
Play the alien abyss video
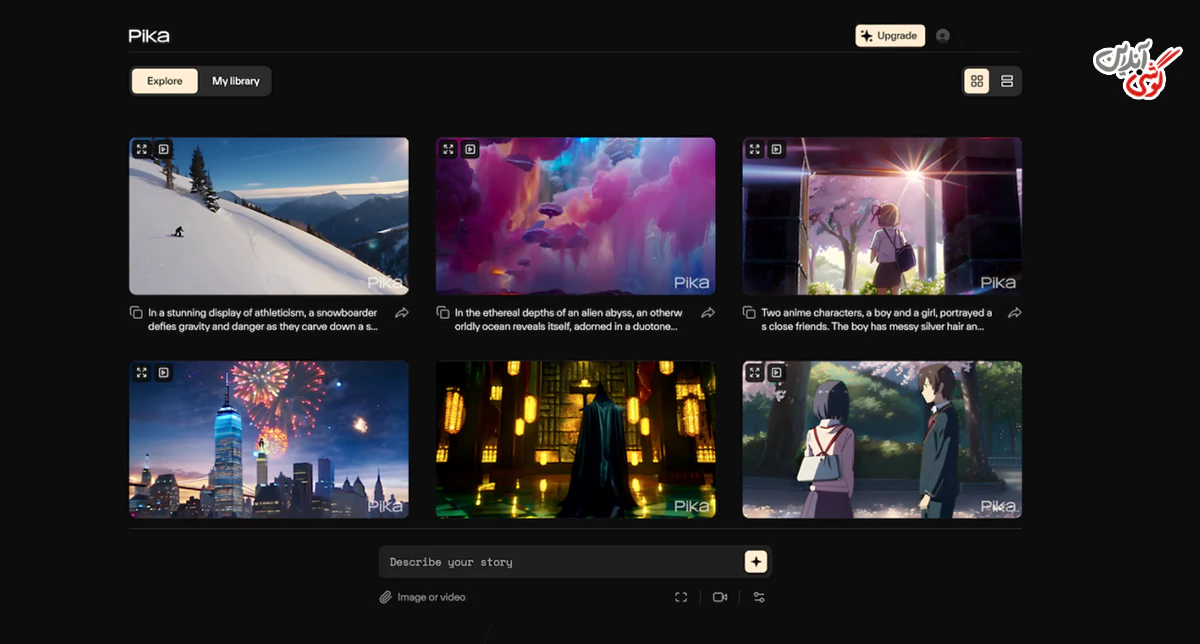pyautogui.click(x=471, y=149)
